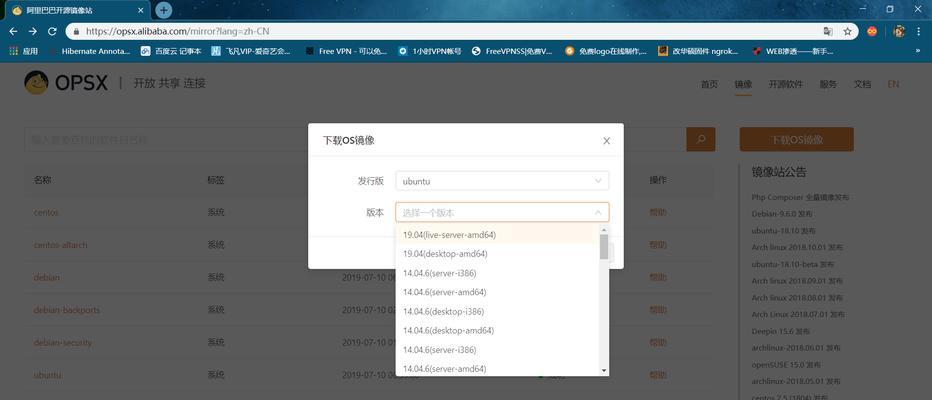Open 1小时VPN帐号 bookmark
This screenshot has width=932, height=400.
pos(430,51)
